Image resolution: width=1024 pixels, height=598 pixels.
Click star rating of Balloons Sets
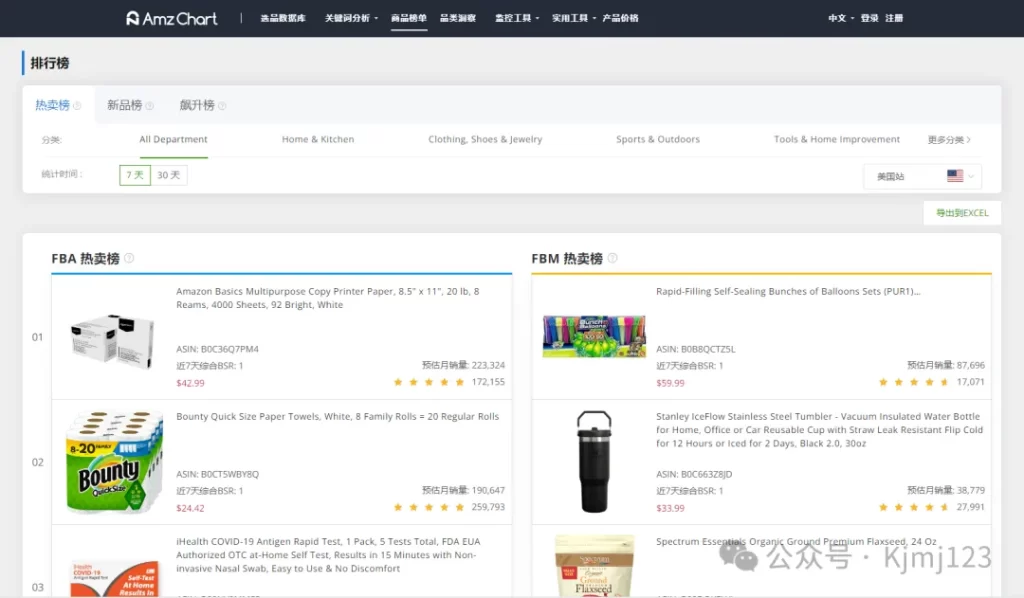(x=914, y=382)
